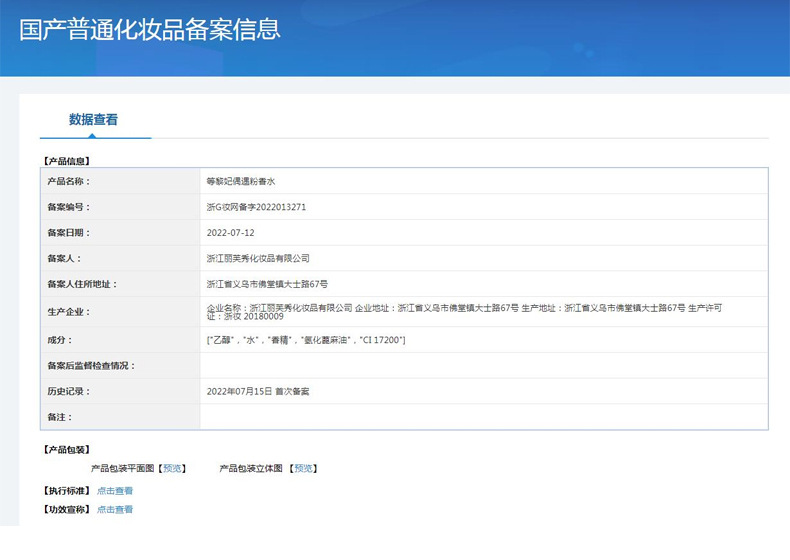
Task: Open 点击查看 link beside 功效宣称
Action: (x=115, y=510)
